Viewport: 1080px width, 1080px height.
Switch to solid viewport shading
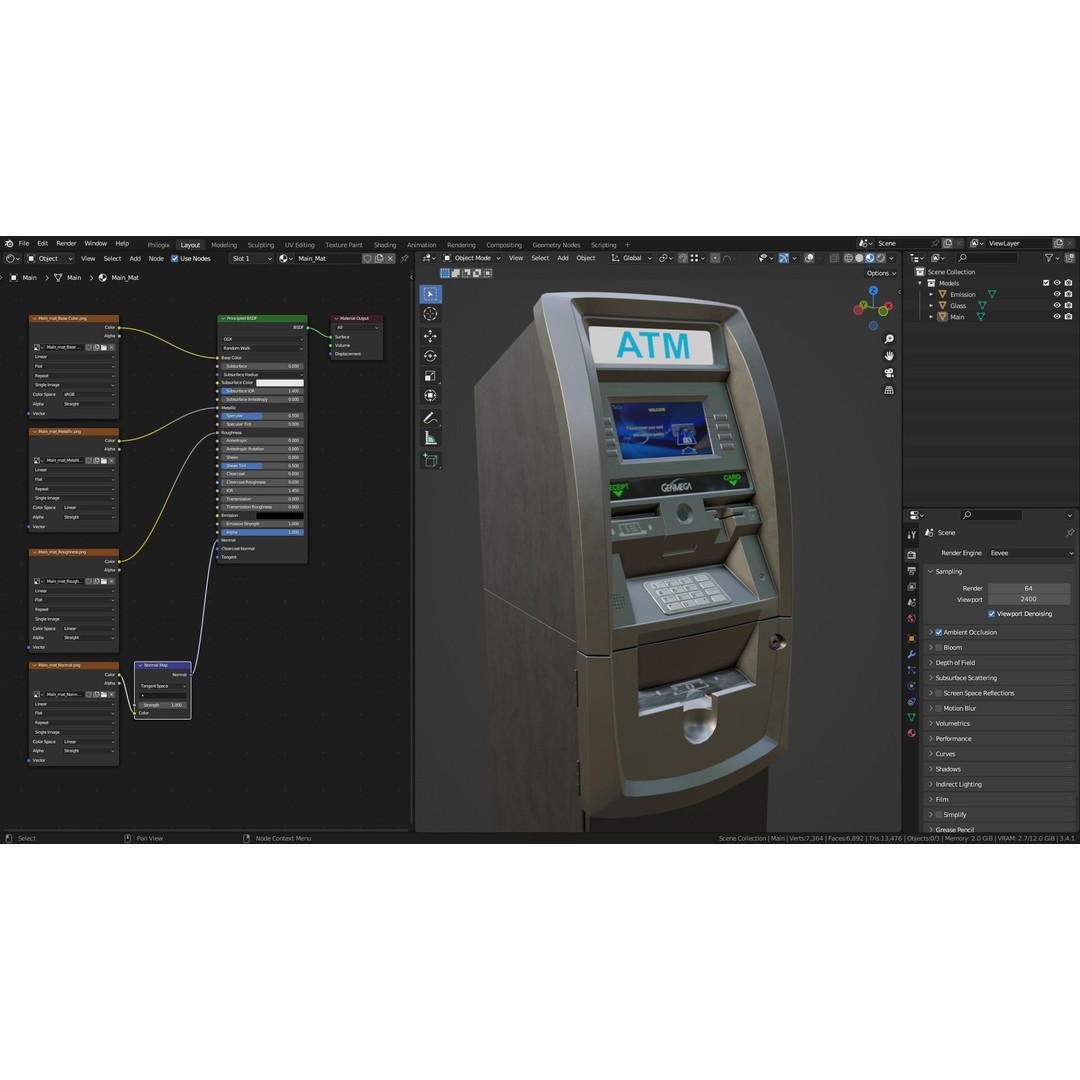[859, 258]
